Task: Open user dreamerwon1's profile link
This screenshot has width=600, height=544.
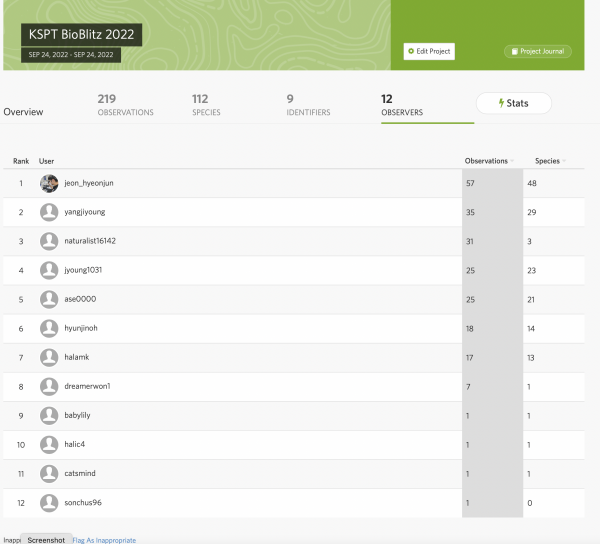Action: pos(87,386)
